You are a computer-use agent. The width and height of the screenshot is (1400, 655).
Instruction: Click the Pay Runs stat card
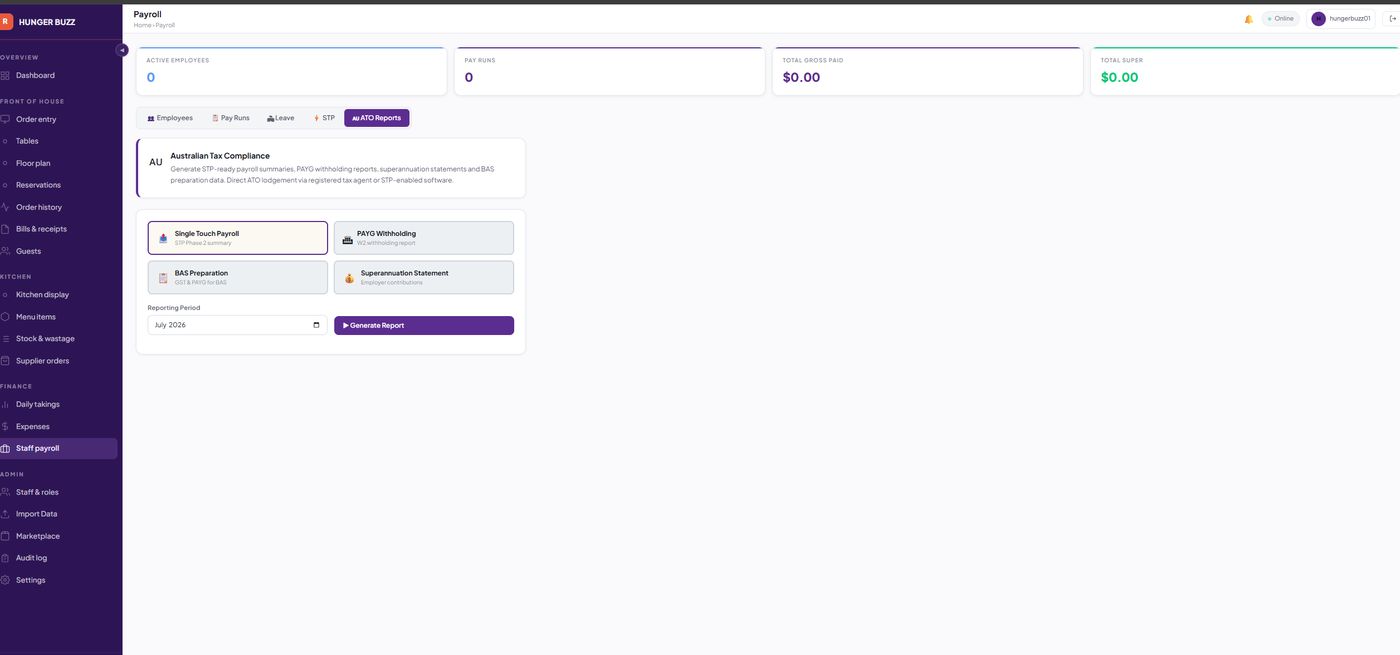[x=610, y=71]
